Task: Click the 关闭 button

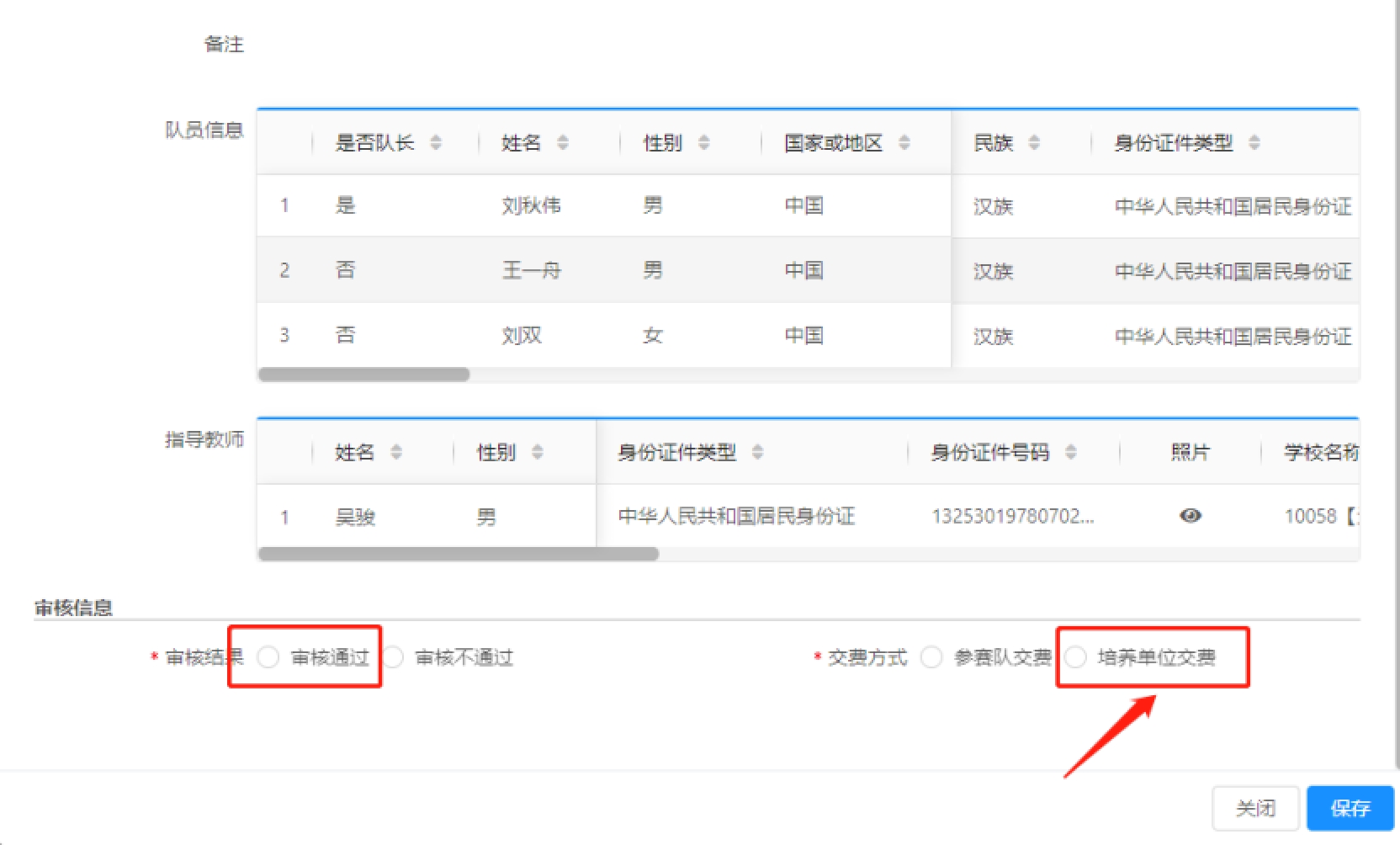Action: point(1255,808)
